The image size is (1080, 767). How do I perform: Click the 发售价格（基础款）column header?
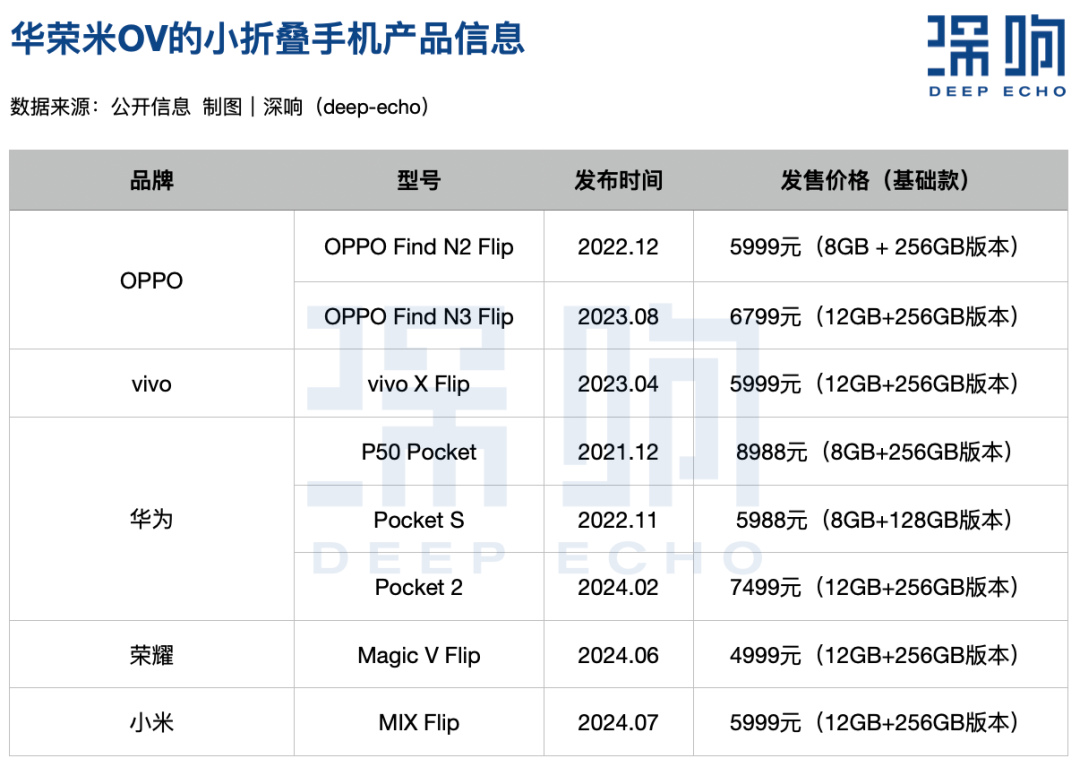[x=874, y=181]
